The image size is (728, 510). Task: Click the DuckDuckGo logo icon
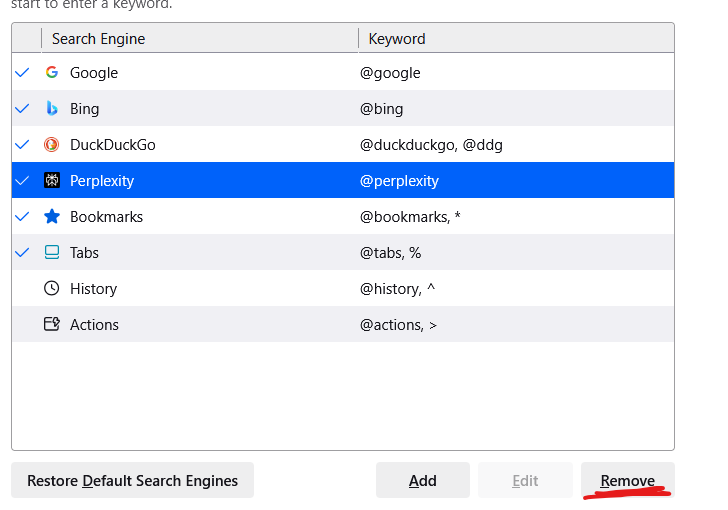click(52, 145)
